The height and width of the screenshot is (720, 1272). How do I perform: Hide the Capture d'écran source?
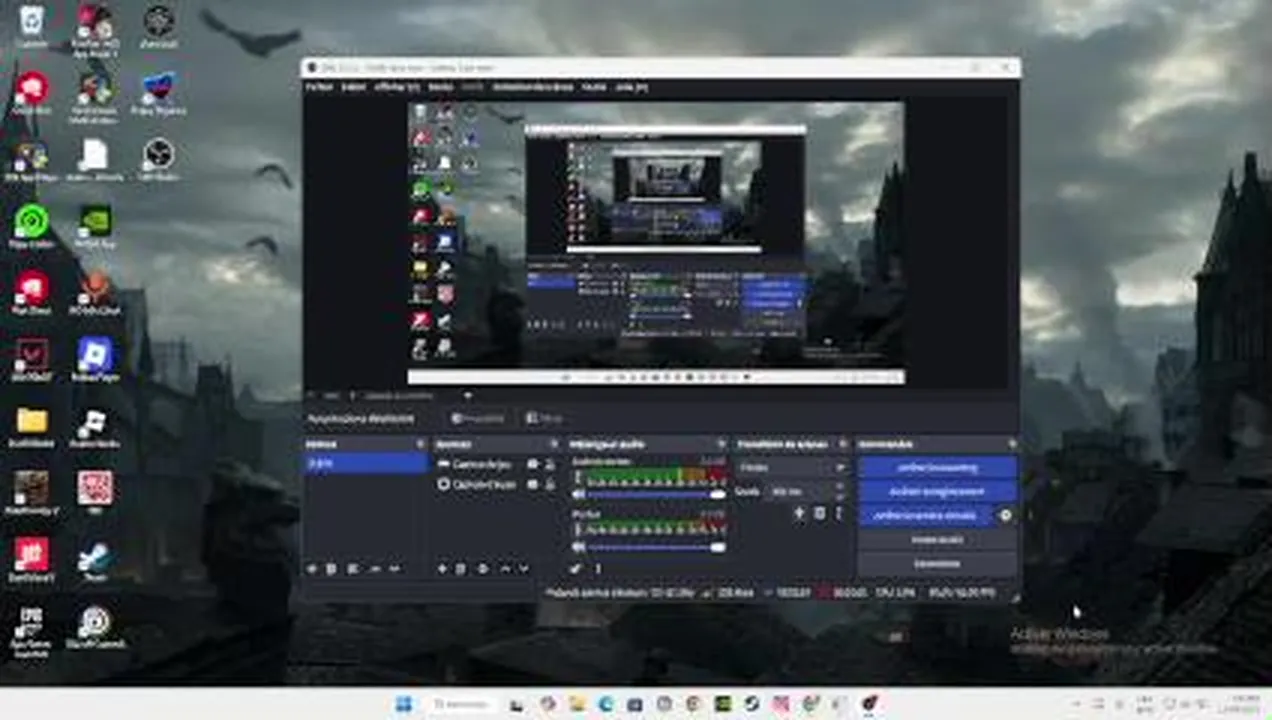(532, 484)
